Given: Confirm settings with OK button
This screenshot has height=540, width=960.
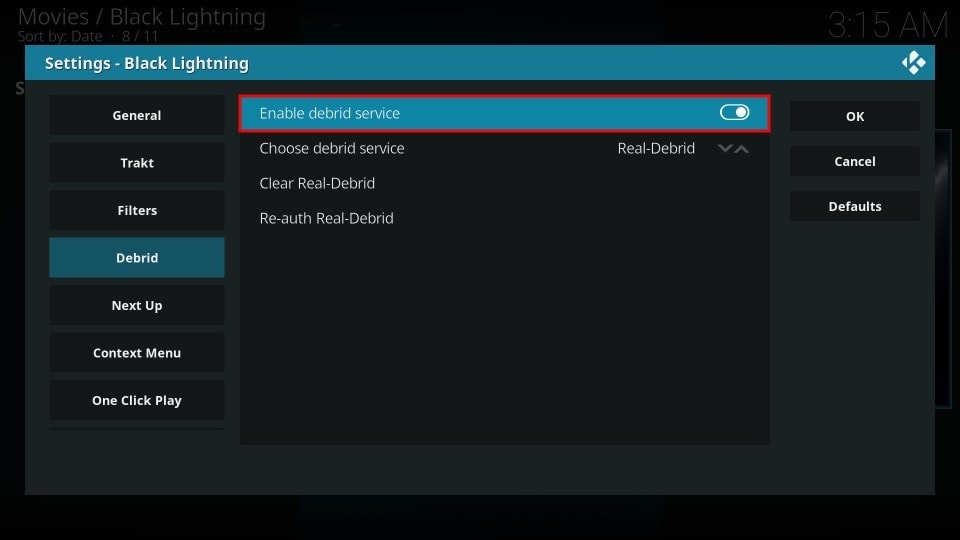Looking at the screenshot, I should coord(855,116).
